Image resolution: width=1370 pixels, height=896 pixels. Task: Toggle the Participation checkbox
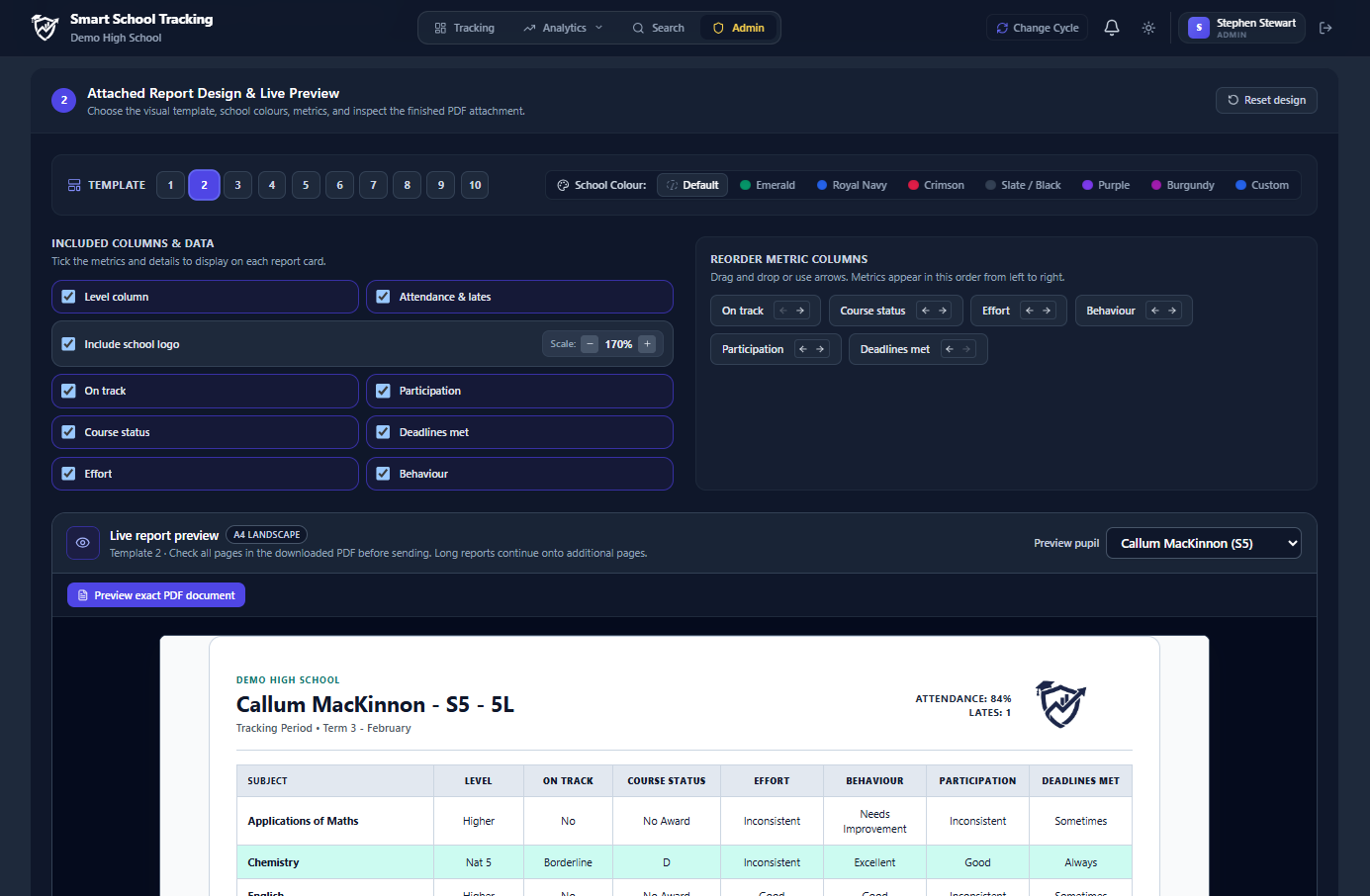point(383,391)
